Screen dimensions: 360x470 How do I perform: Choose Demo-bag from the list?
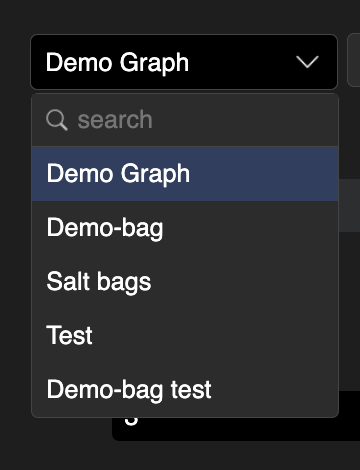(185, 228)
